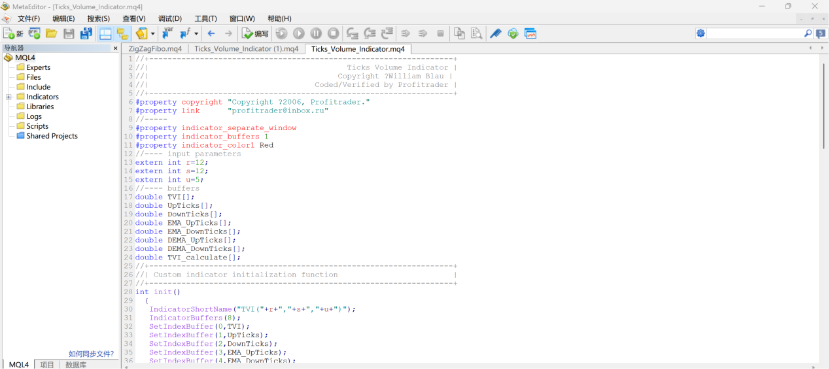Click the blue gear icon beside search box

[x=701, y=33]
